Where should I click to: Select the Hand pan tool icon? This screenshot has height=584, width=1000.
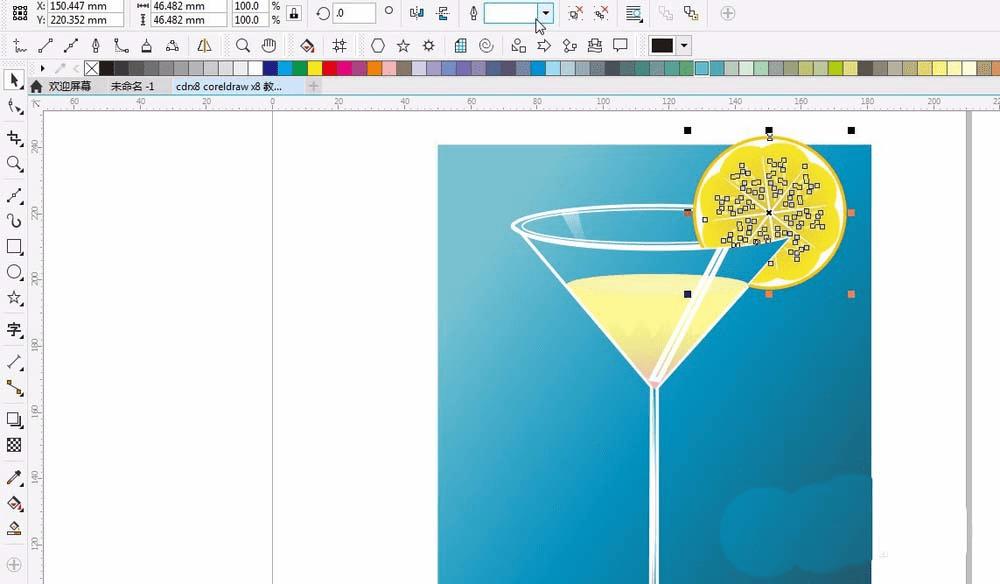click(x=268, y=45)
